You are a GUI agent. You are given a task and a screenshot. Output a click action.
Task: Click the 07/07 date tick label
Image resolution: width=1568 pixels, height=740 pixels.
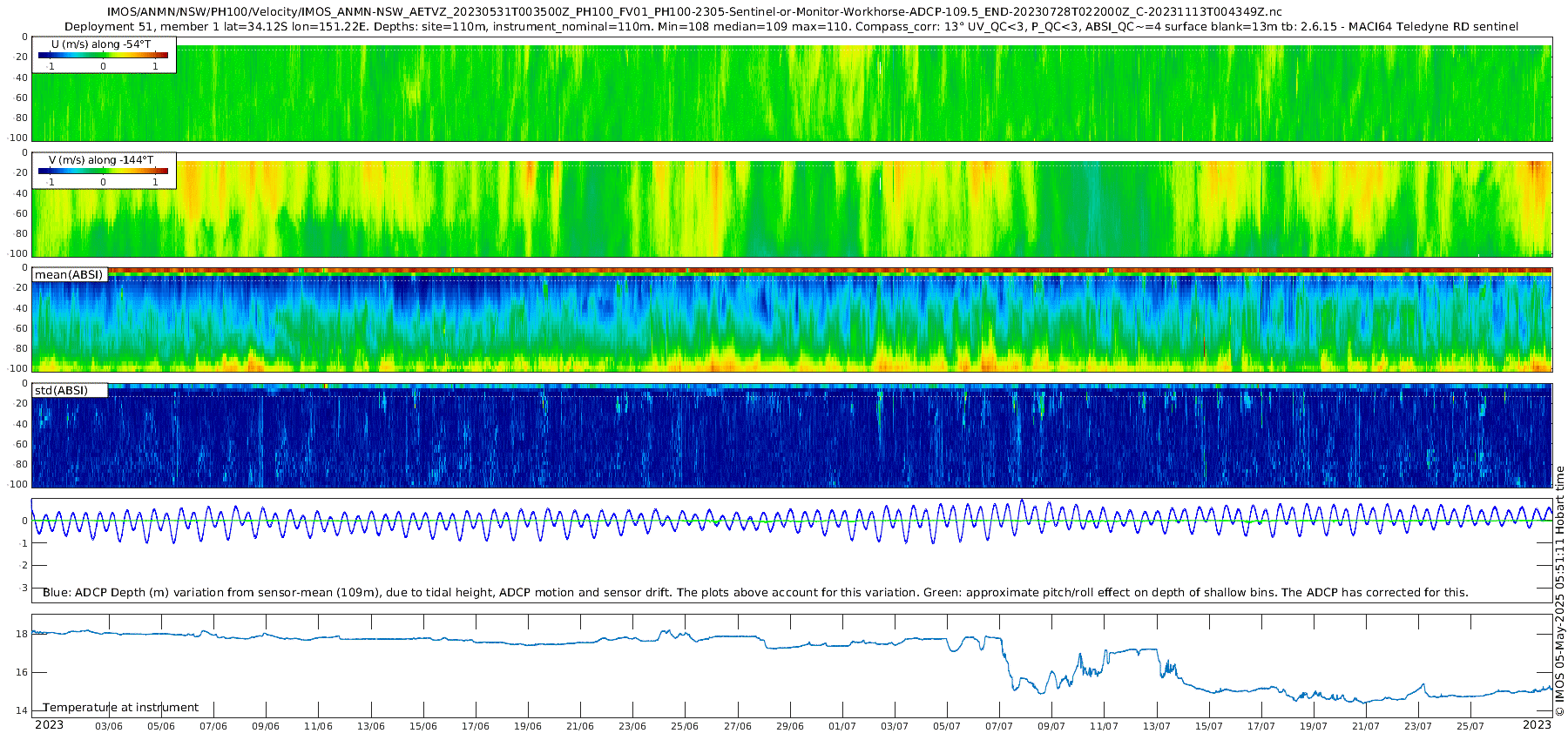[999, 726]
